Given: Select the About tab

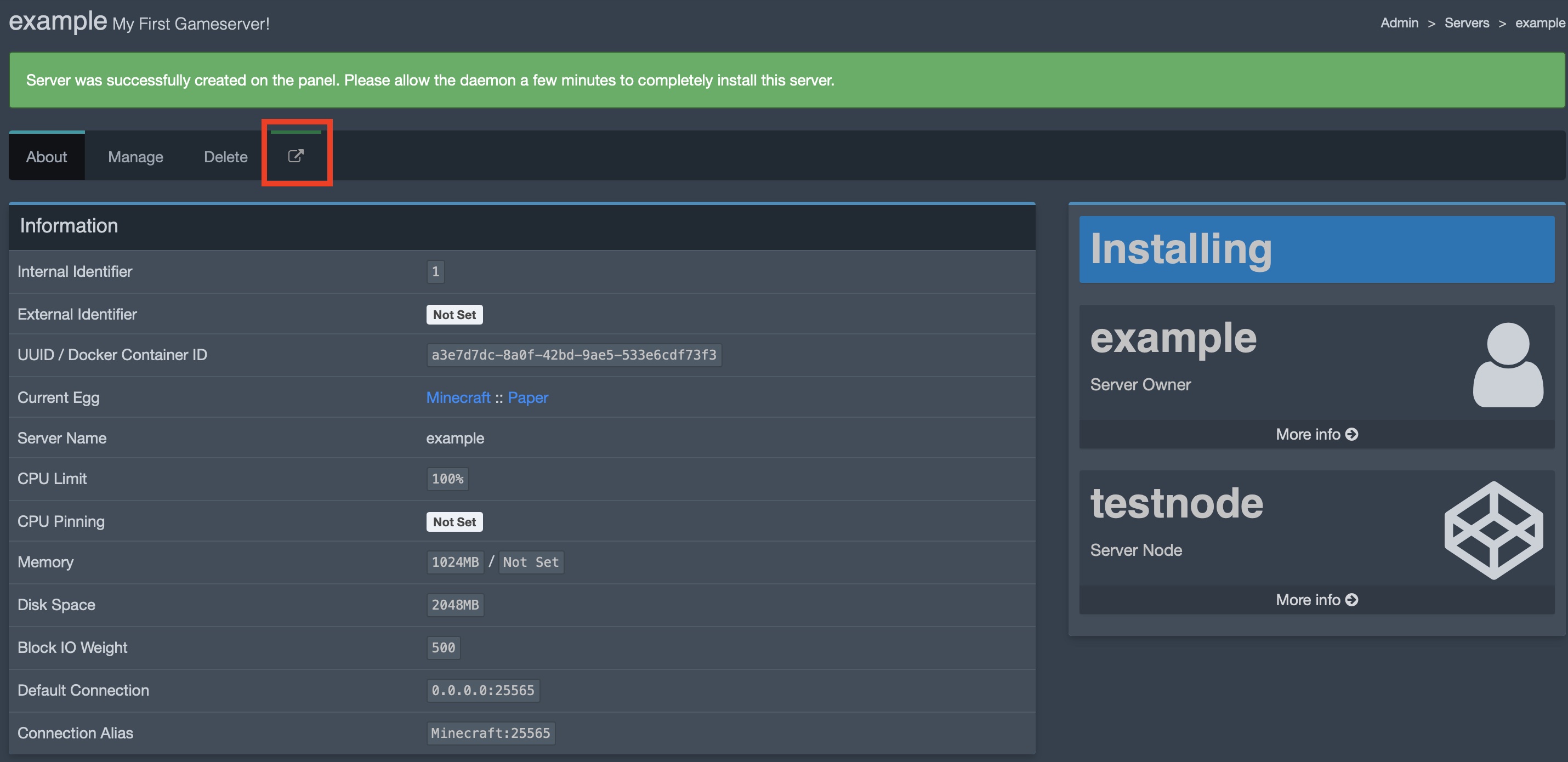Looking at the screenshot, I should [47, 155].
